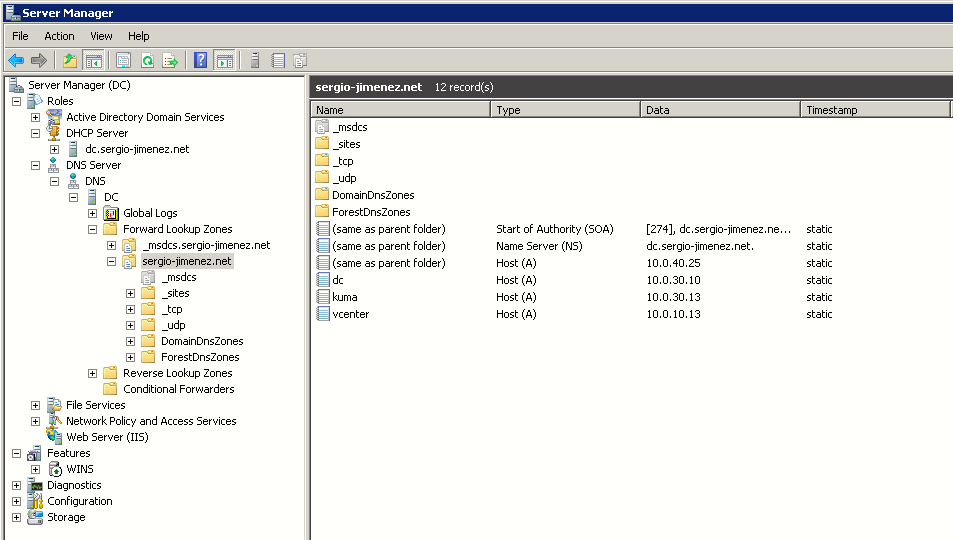The width and height of the screenshot is (953, 540).
Task: Click the Global Logs icon
Action: (111, 213)
